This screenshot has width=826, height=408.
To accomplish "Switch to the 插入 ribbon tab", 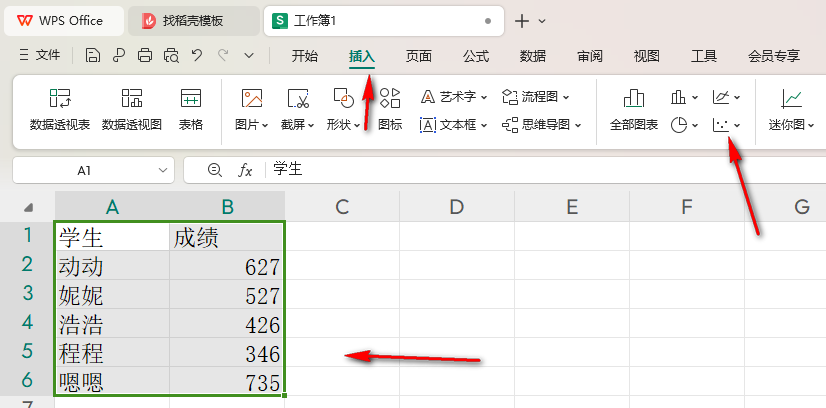I will coord(361,56).
